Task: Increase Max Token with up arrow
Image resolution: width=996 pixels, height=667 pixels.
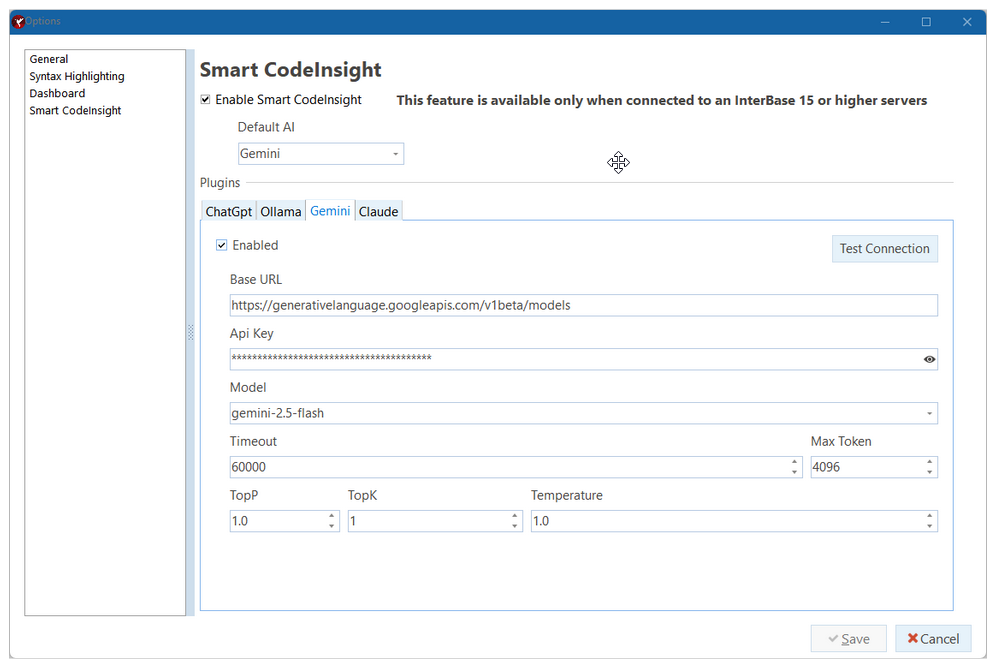Action: [929, 462]
